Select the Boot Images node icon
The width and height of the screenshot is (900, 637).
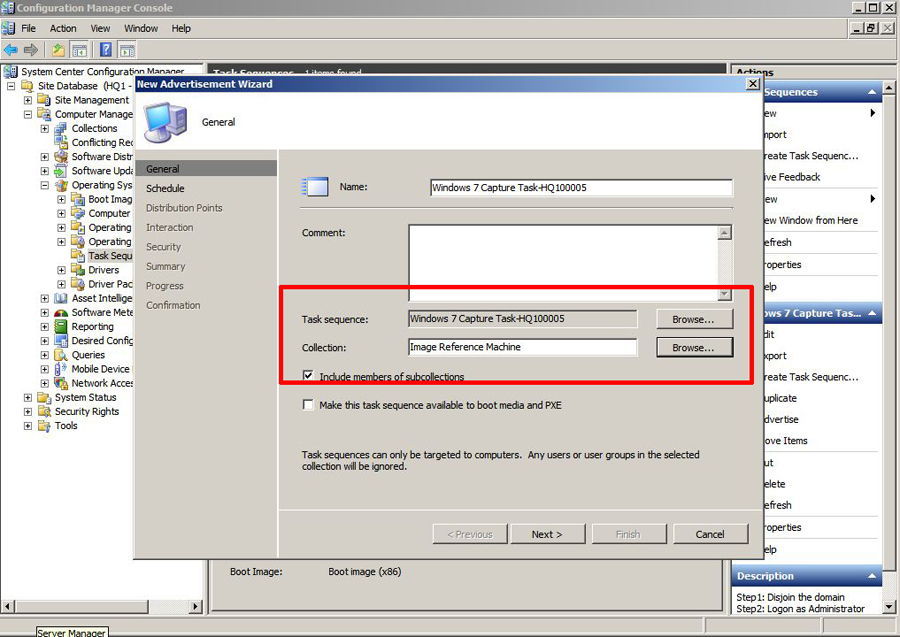pyautogui.click(x=78, y=199)
